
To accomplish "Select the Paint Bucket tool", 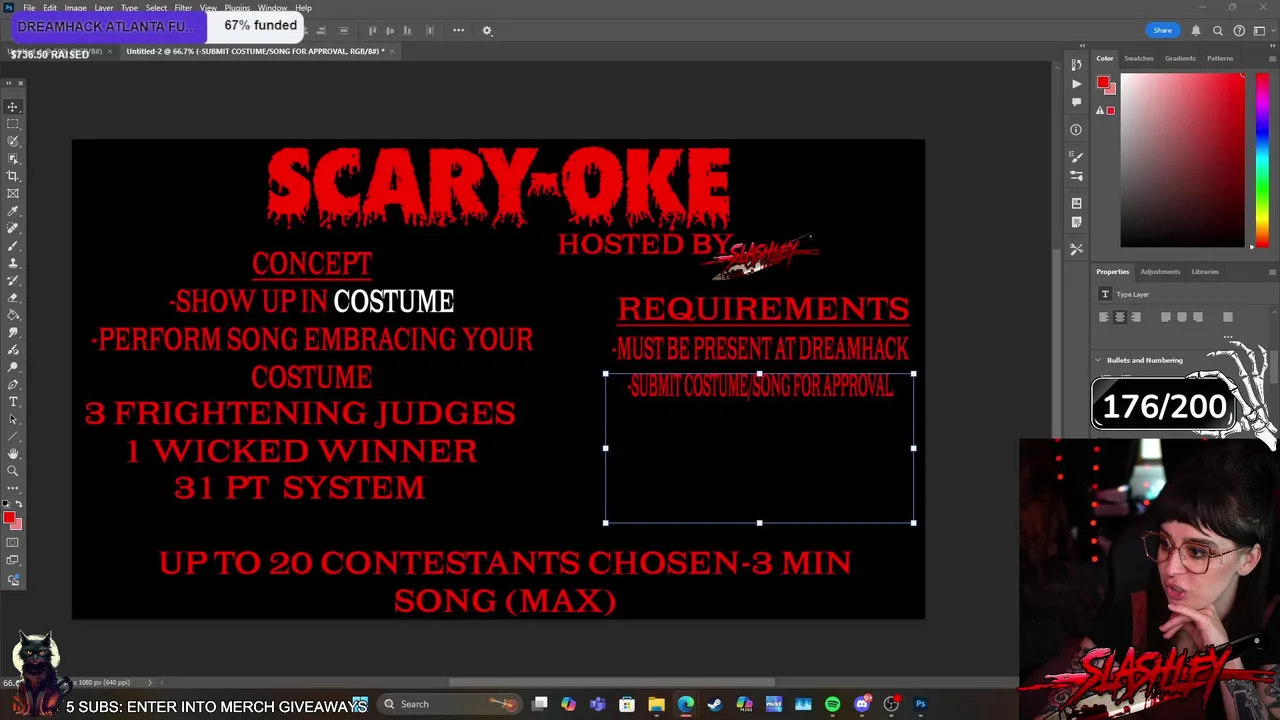I will tap(13, 315).
